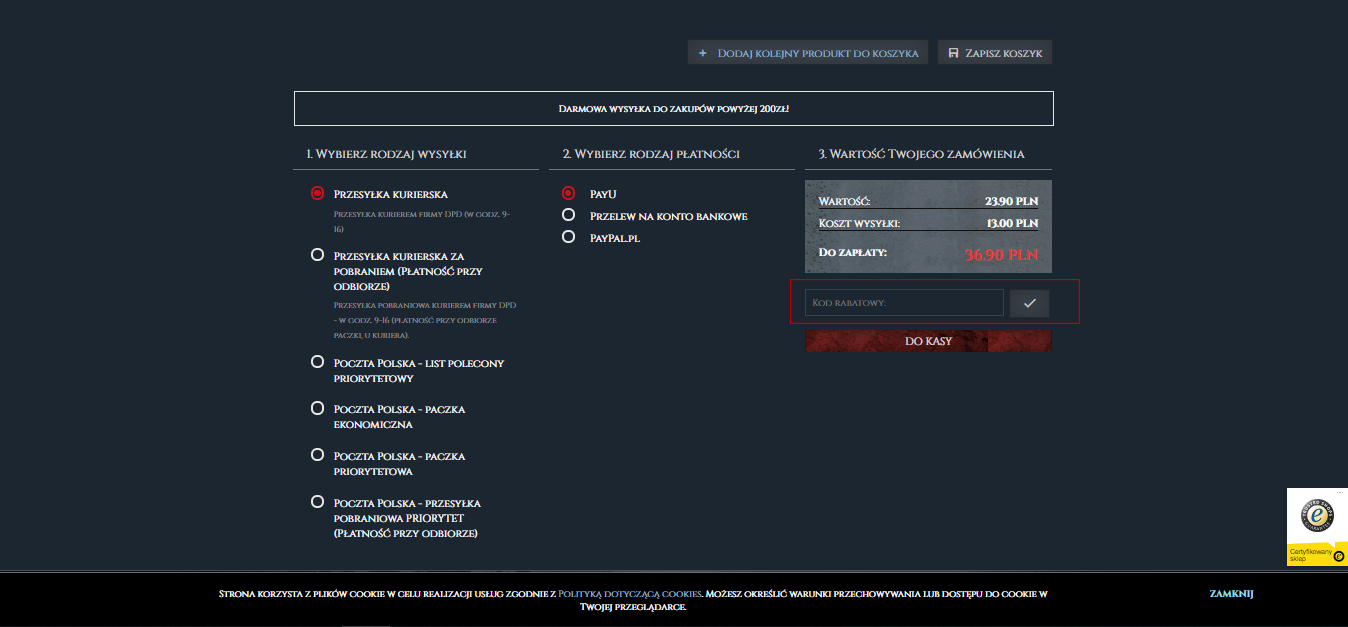Viewport: 1348px width, 627px height.
Task: Click the Kod rabatowy input field
Action: 903,302
